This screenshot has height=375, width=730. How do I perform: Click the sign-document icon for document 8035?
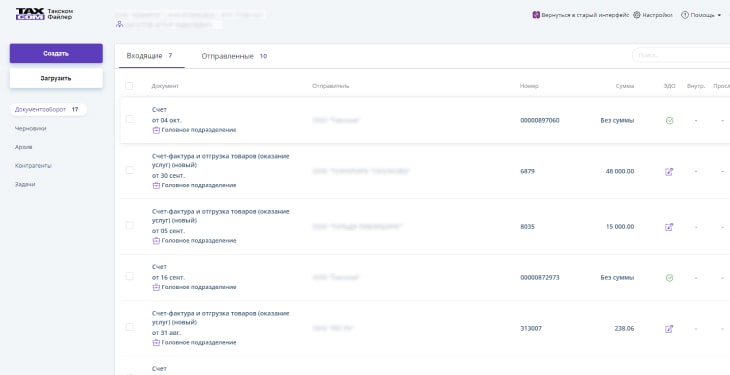coord(669,227)
